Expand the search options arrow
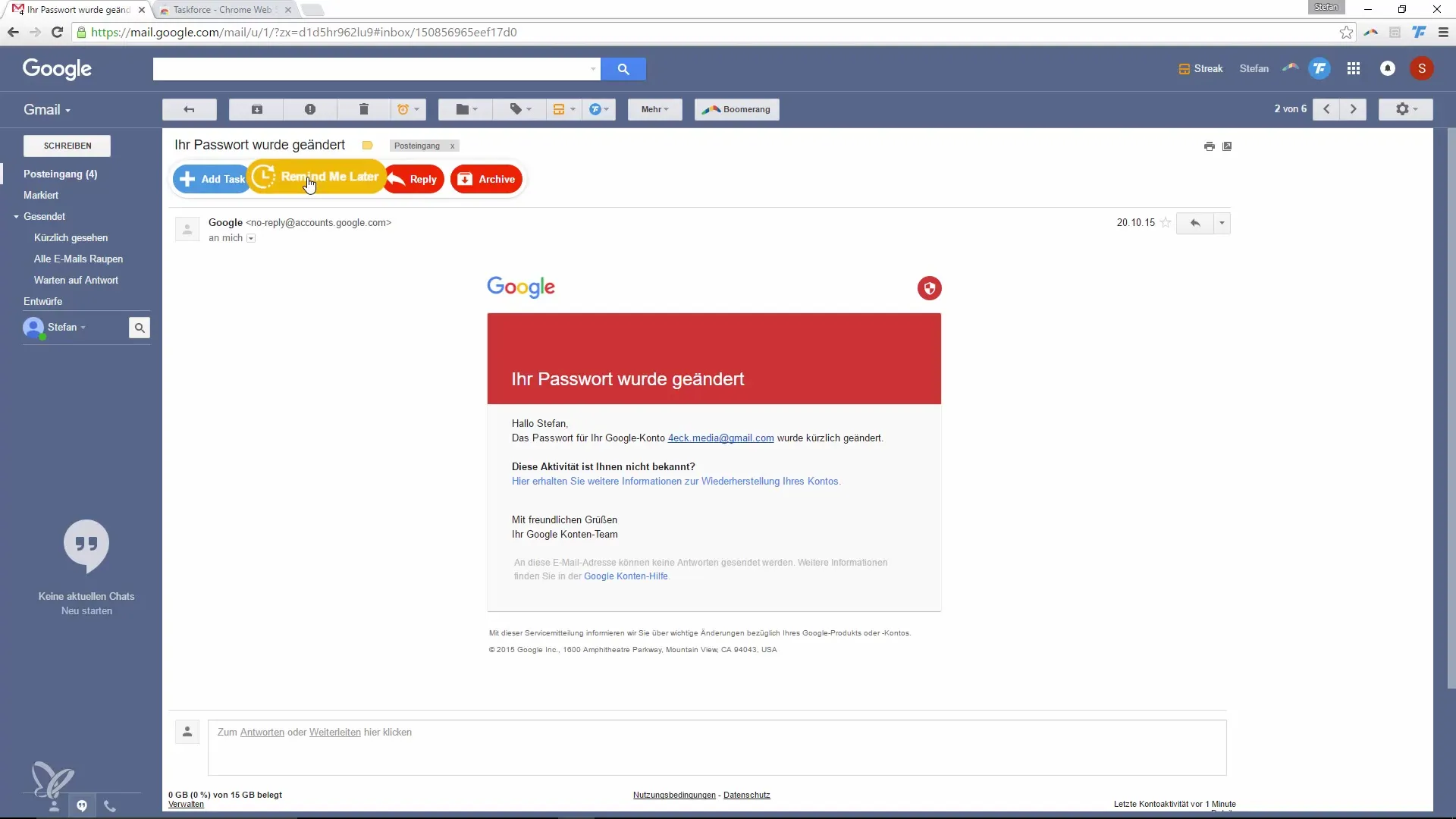The image size is (1456, 819). [x=593, y=69]
